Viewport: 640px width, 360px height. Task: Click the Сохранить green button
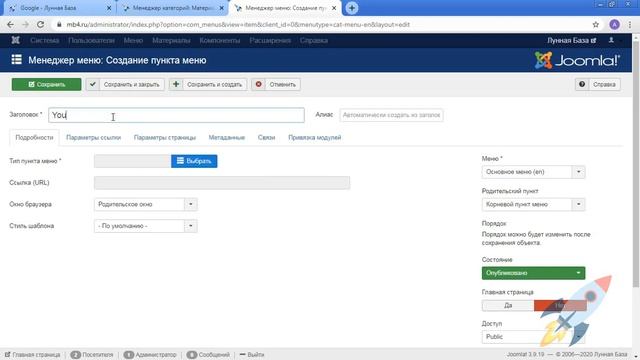pos(47,84)
